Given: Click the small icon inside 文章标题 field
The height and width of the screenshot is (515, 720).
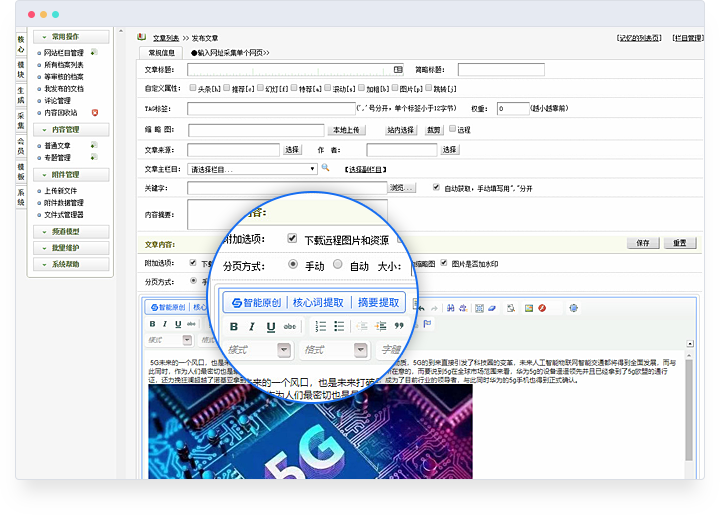Looking at the screenshot, I should [x=398, y=69].
